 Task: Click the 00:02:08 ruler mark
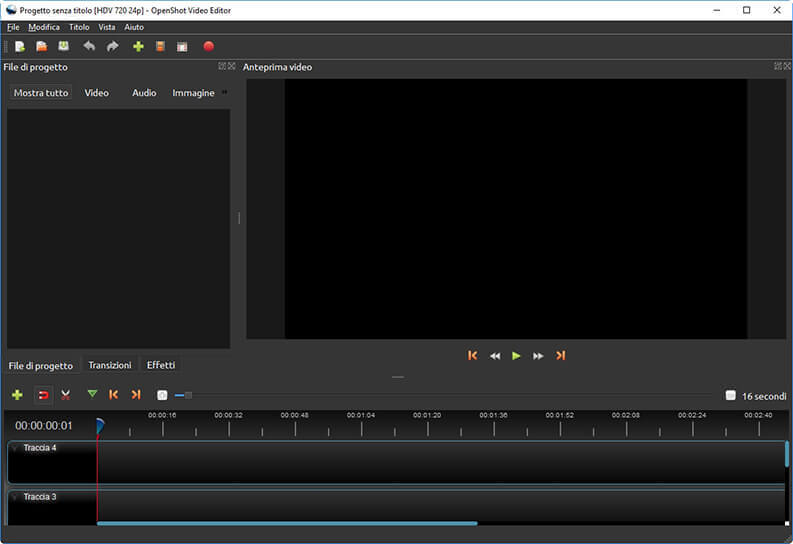pos(626,415)
